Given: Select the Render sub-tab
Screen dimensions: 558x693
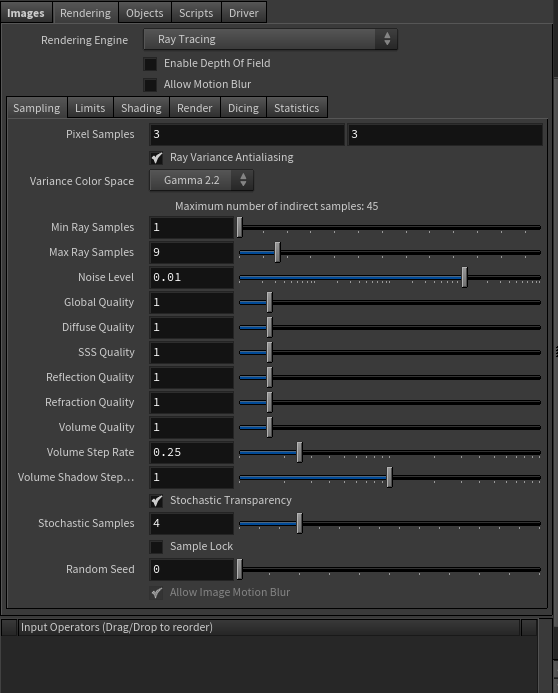Looking at the screenshot, I should click(x=194, y=107).
